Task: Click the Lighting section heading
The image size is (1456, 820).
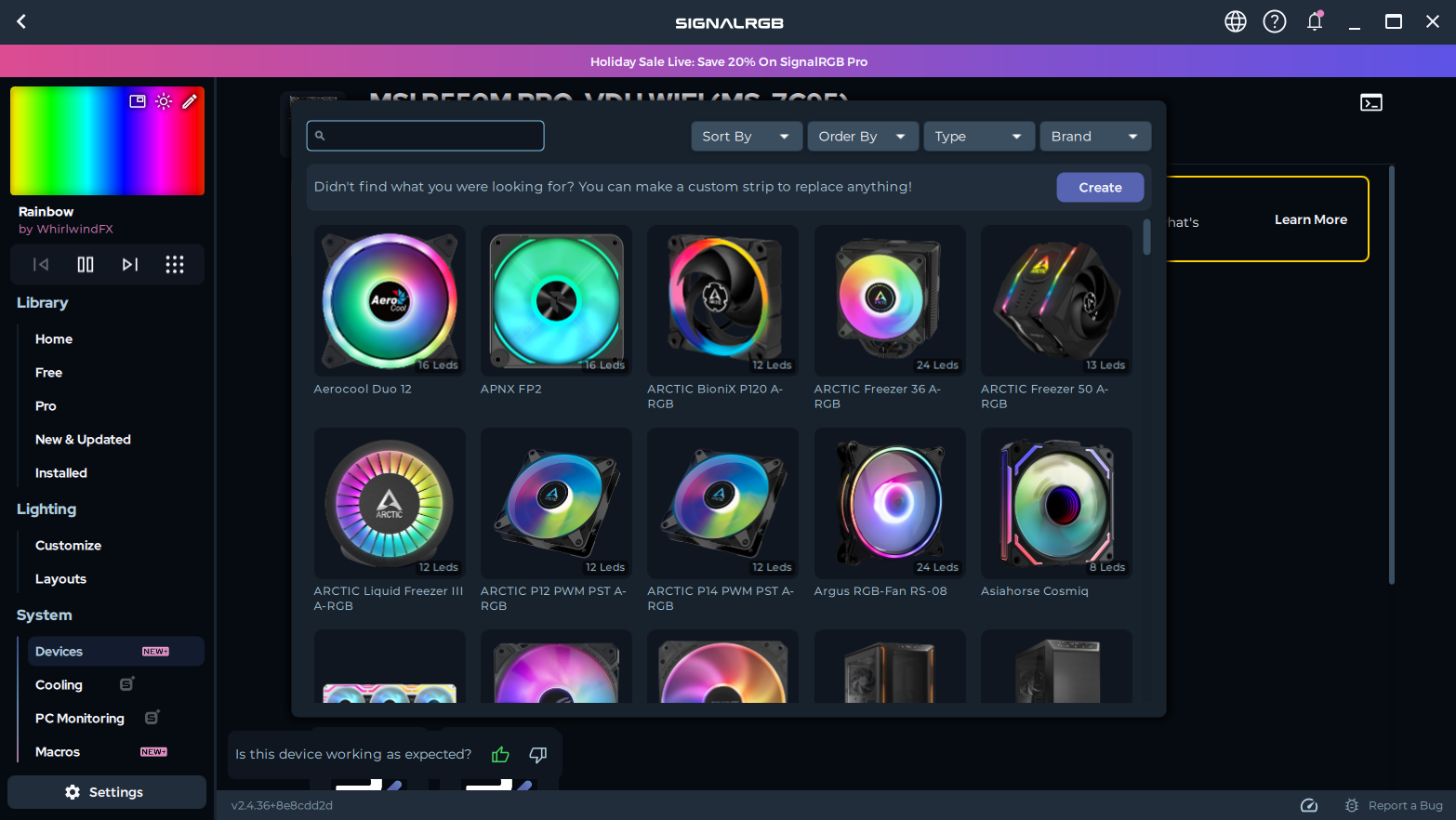Action: click(x=46, y=509)
